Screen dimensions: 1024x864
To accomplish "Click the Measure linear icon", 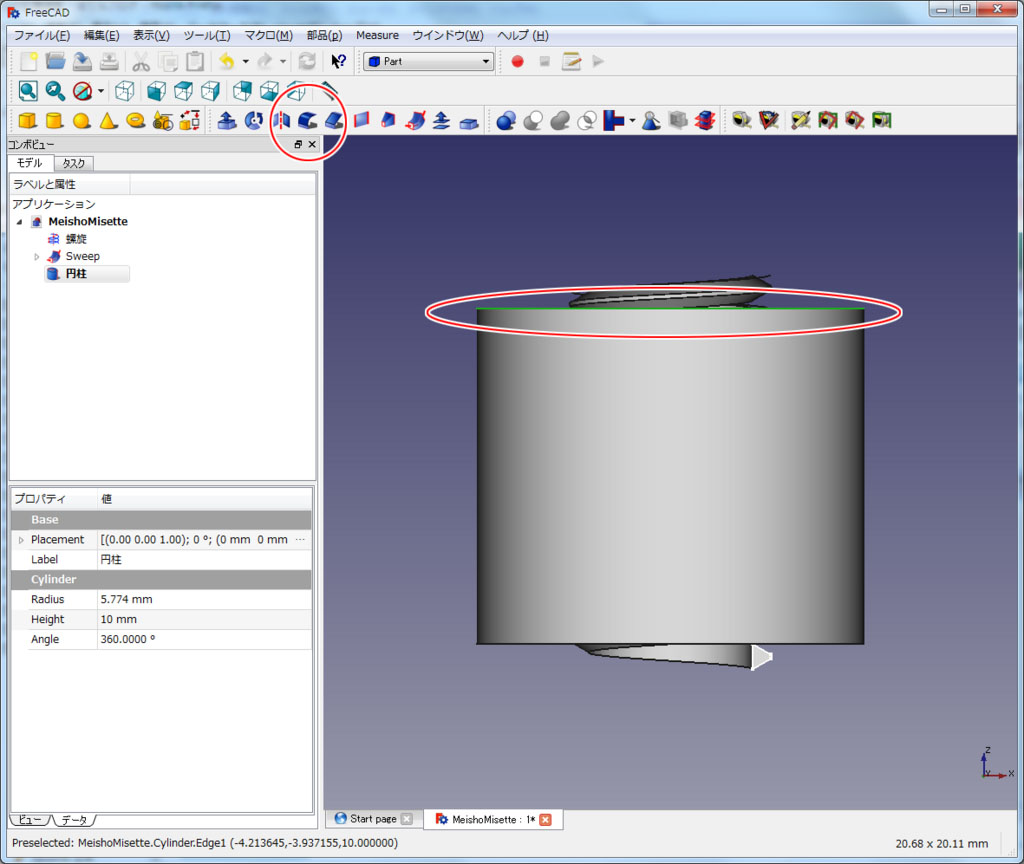I will [742, 120].
